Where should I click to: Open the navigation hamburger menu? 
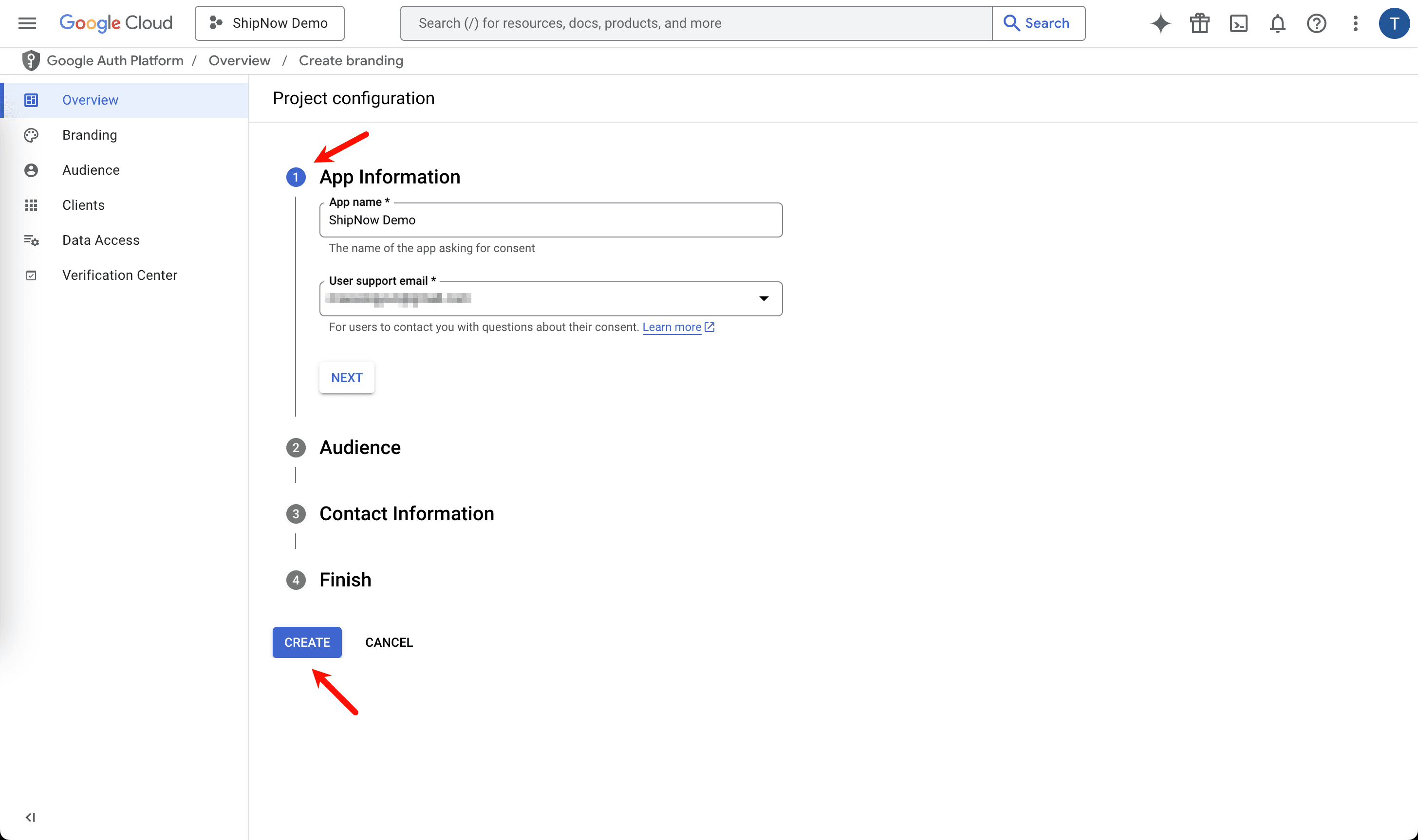(x=27, y=23)
